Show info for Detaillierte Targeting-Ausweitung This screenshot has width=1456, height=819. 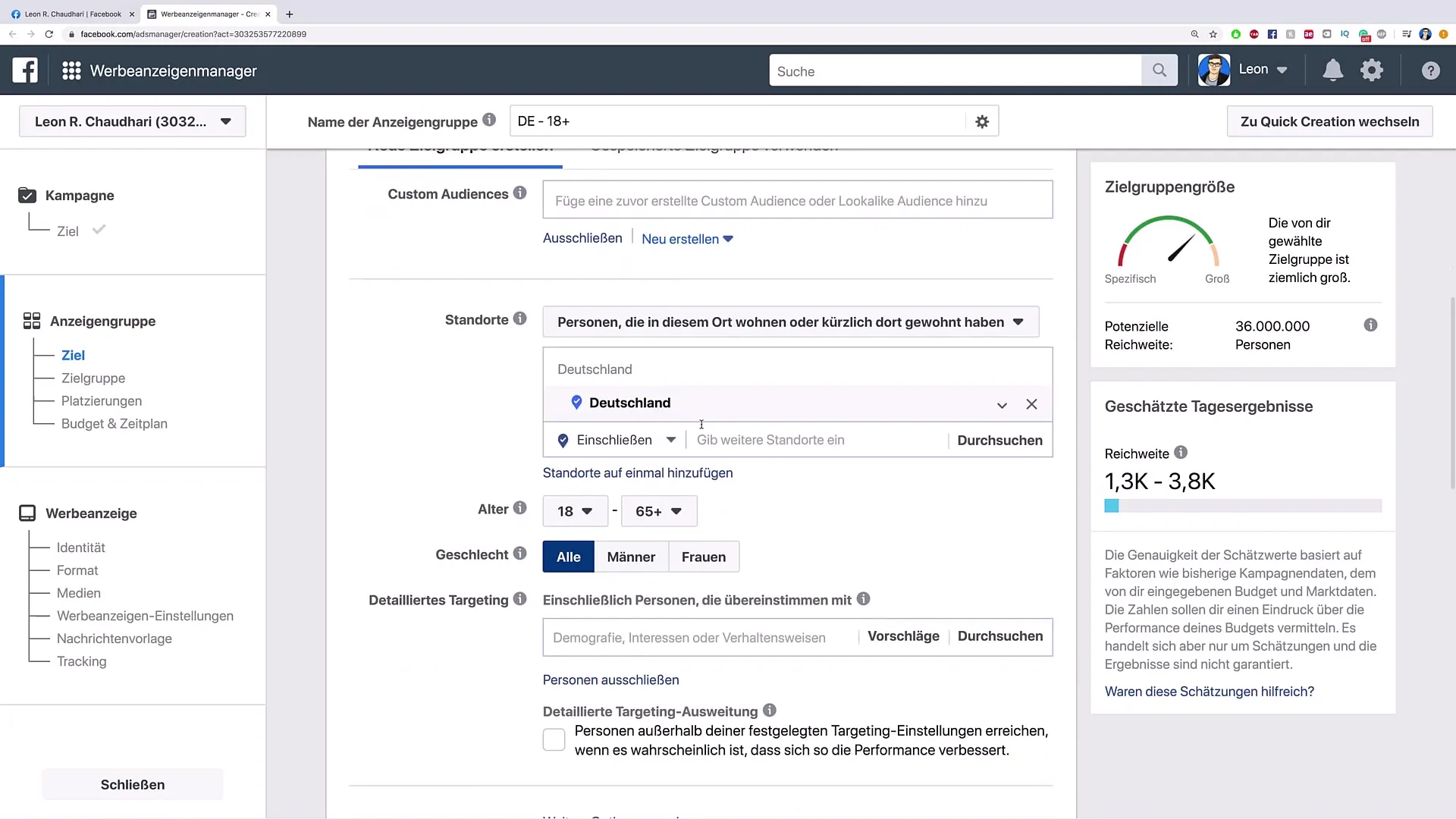(770, 711)
